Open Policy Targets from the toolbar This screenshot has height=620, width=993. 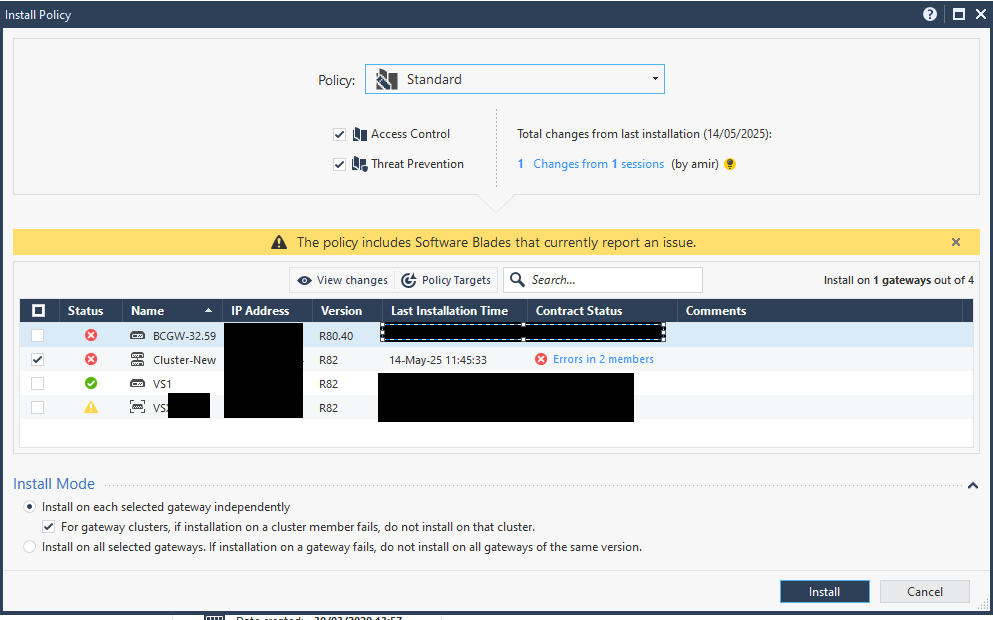pyautogui.click(x=446, y=281)
